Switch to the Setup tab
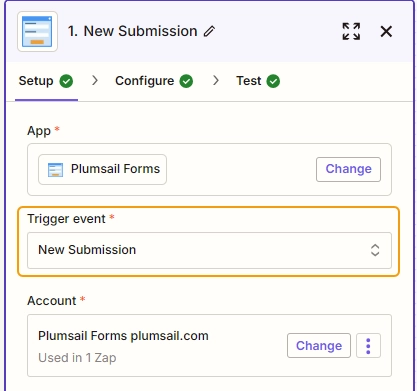The image size is (417, 391). (46, 81)
